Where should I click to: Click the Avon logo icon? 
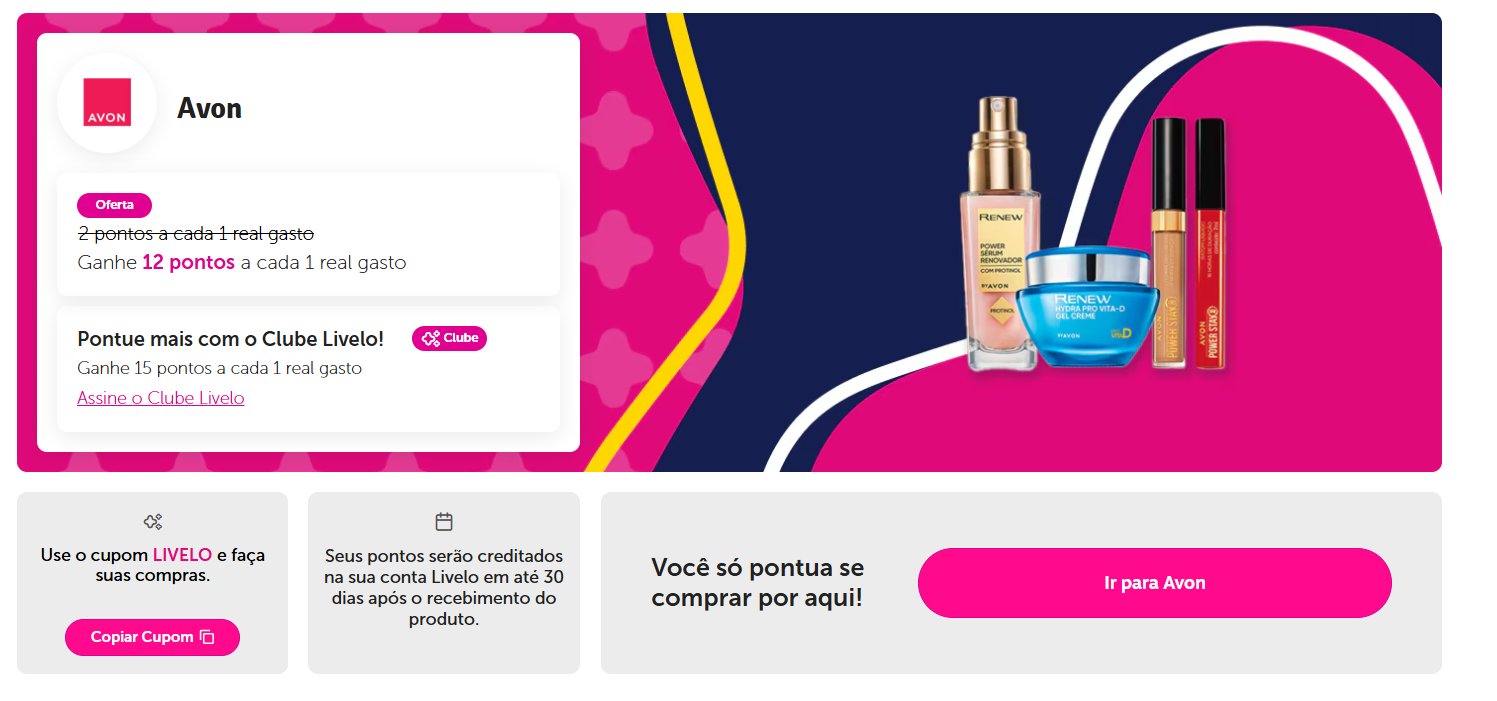tap(107, 102)
